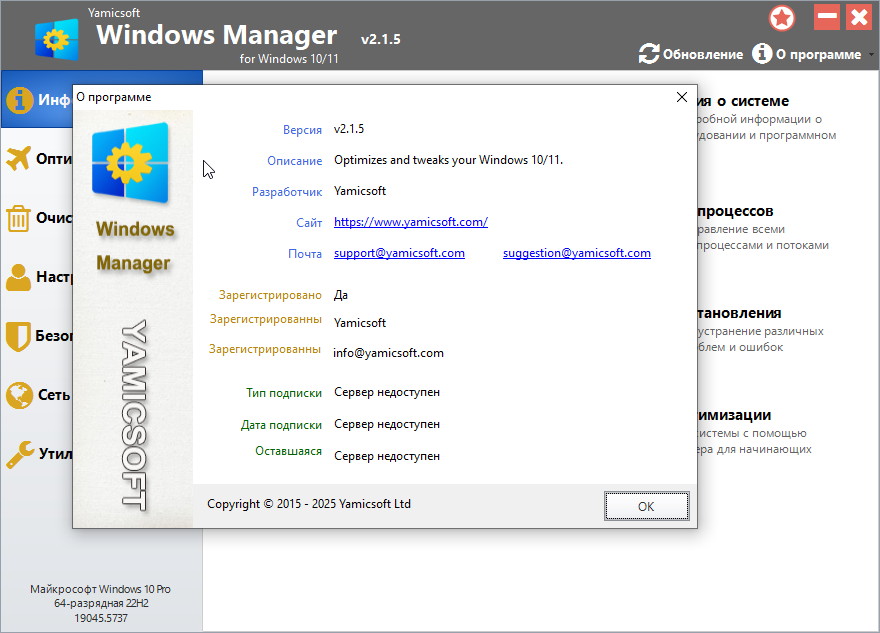Click the build number 19045.5737

tap(101, 618)
